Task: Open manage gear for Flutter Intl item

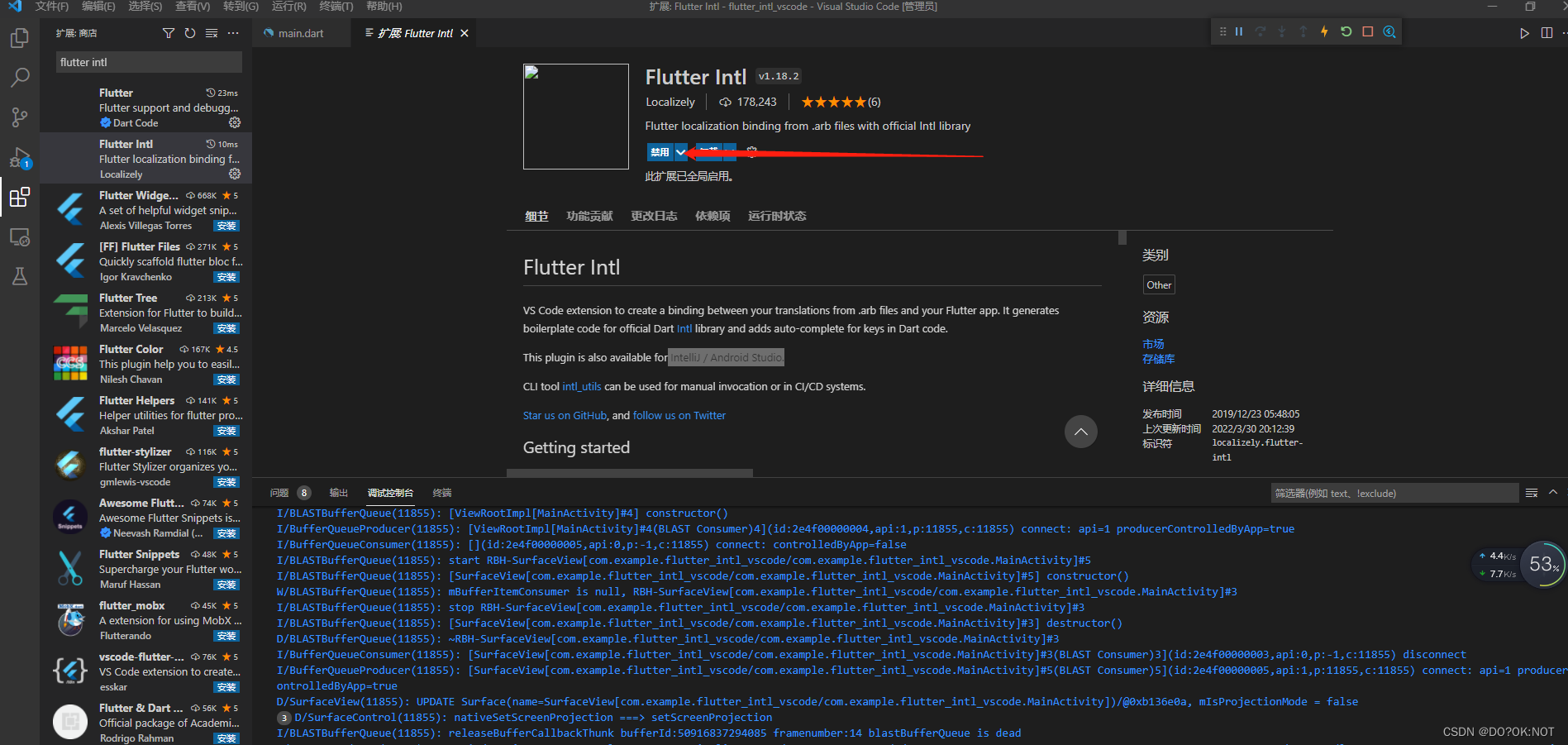Action: (235, 174)
